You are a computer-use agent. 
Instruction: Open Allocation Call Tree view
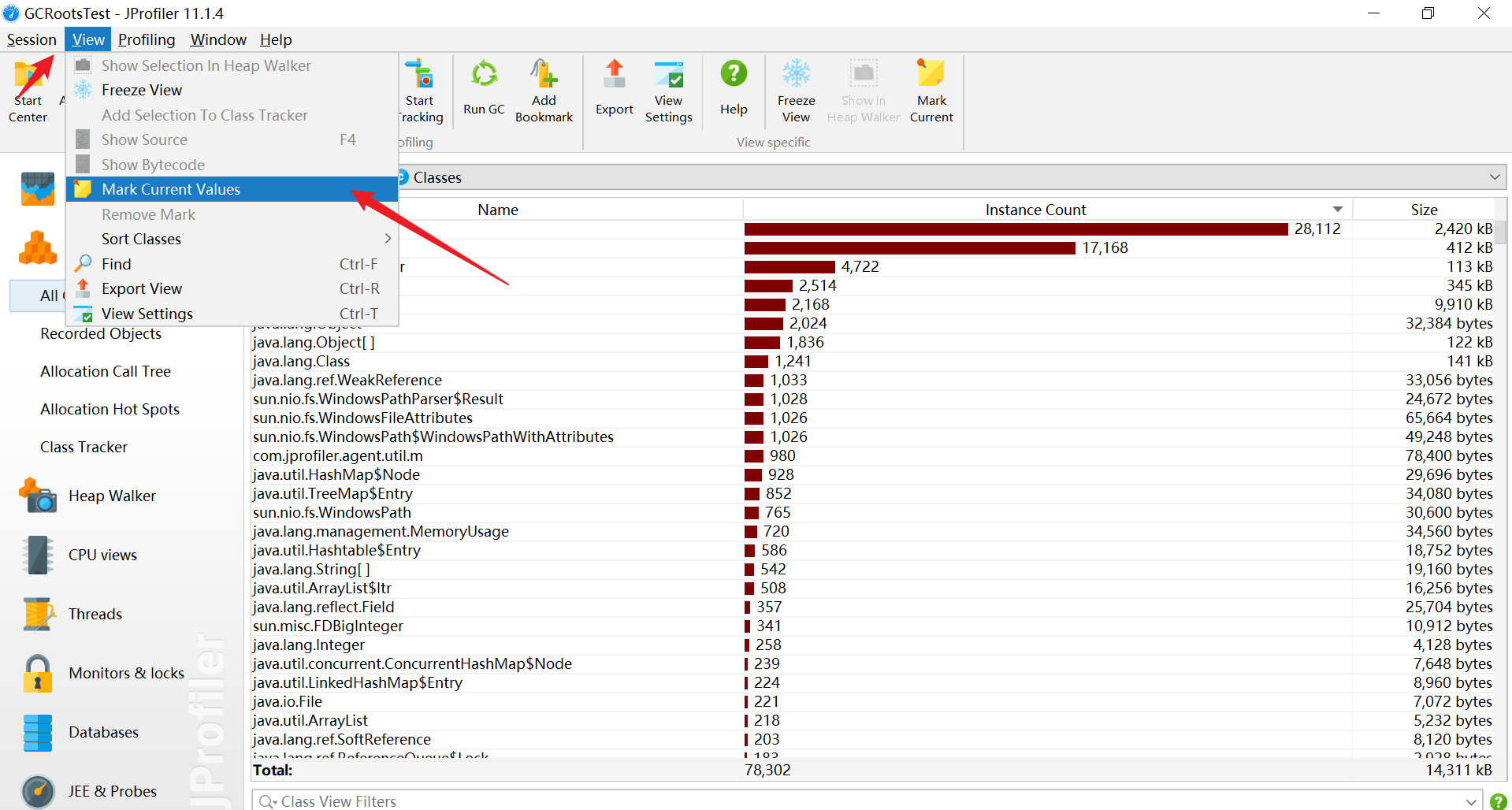[106, 372]
